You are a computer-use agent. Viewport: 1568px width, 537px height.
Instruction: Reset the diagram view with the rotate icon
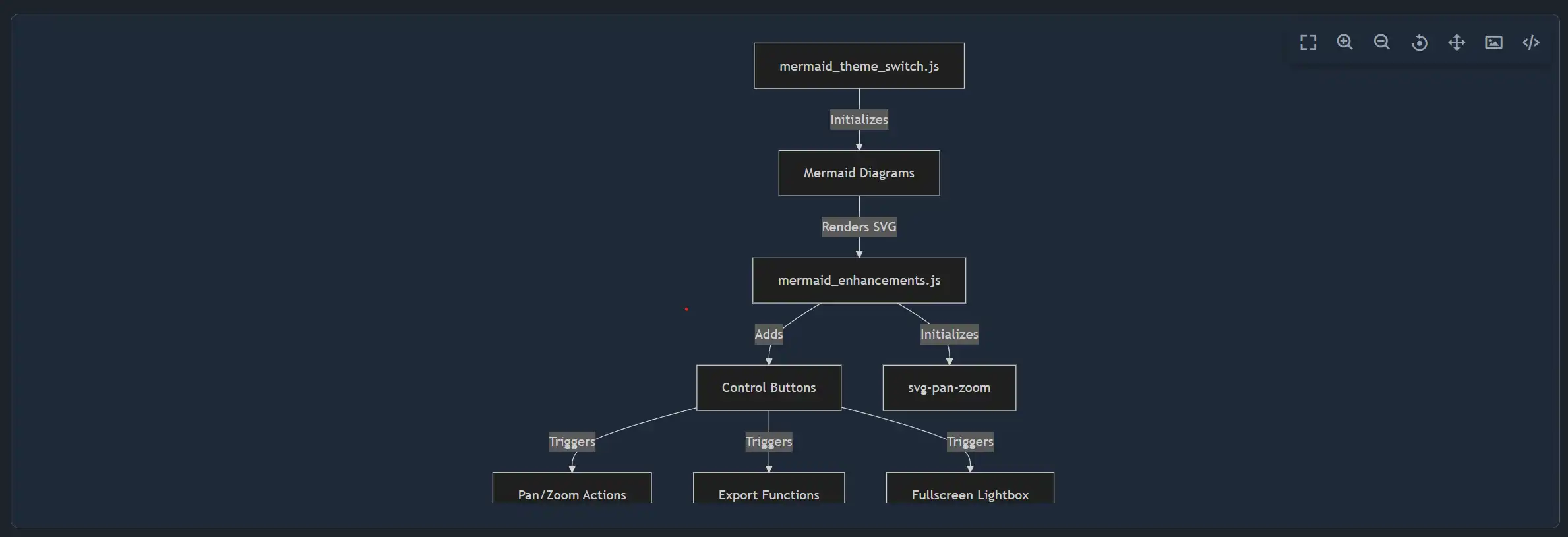[1420, 43]
